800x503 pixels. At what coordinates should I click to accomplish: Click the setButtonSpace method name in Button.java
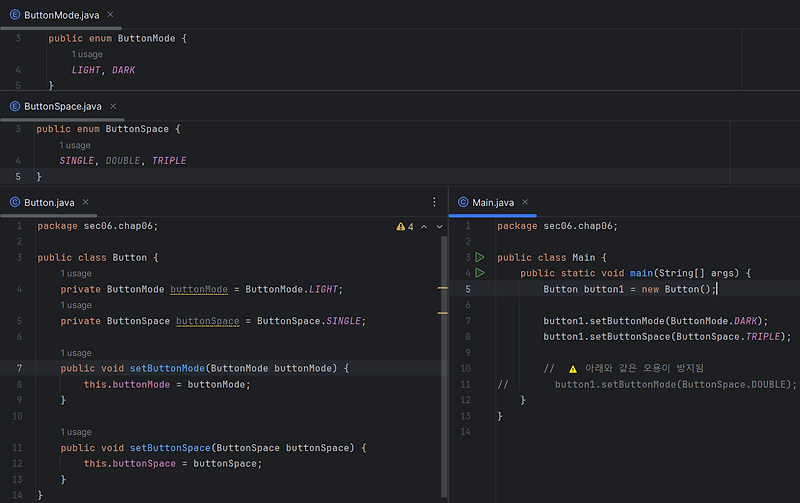[170, 448]
